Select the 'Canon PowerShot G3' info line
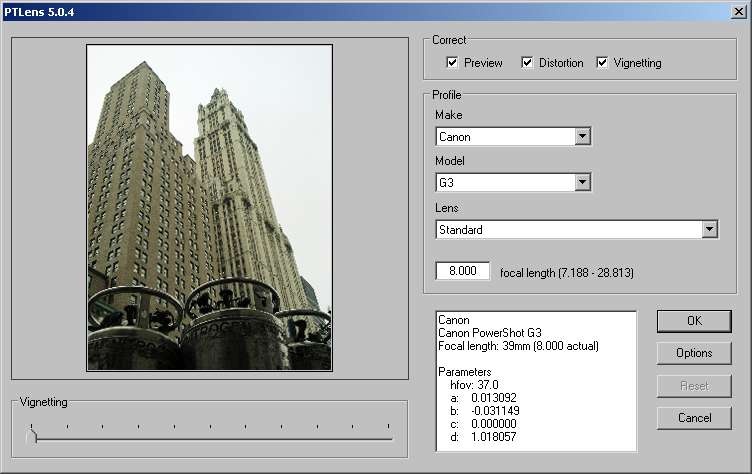Image resolution: width=752 pixels, height=474 pixels. click(x=490, y=333)
